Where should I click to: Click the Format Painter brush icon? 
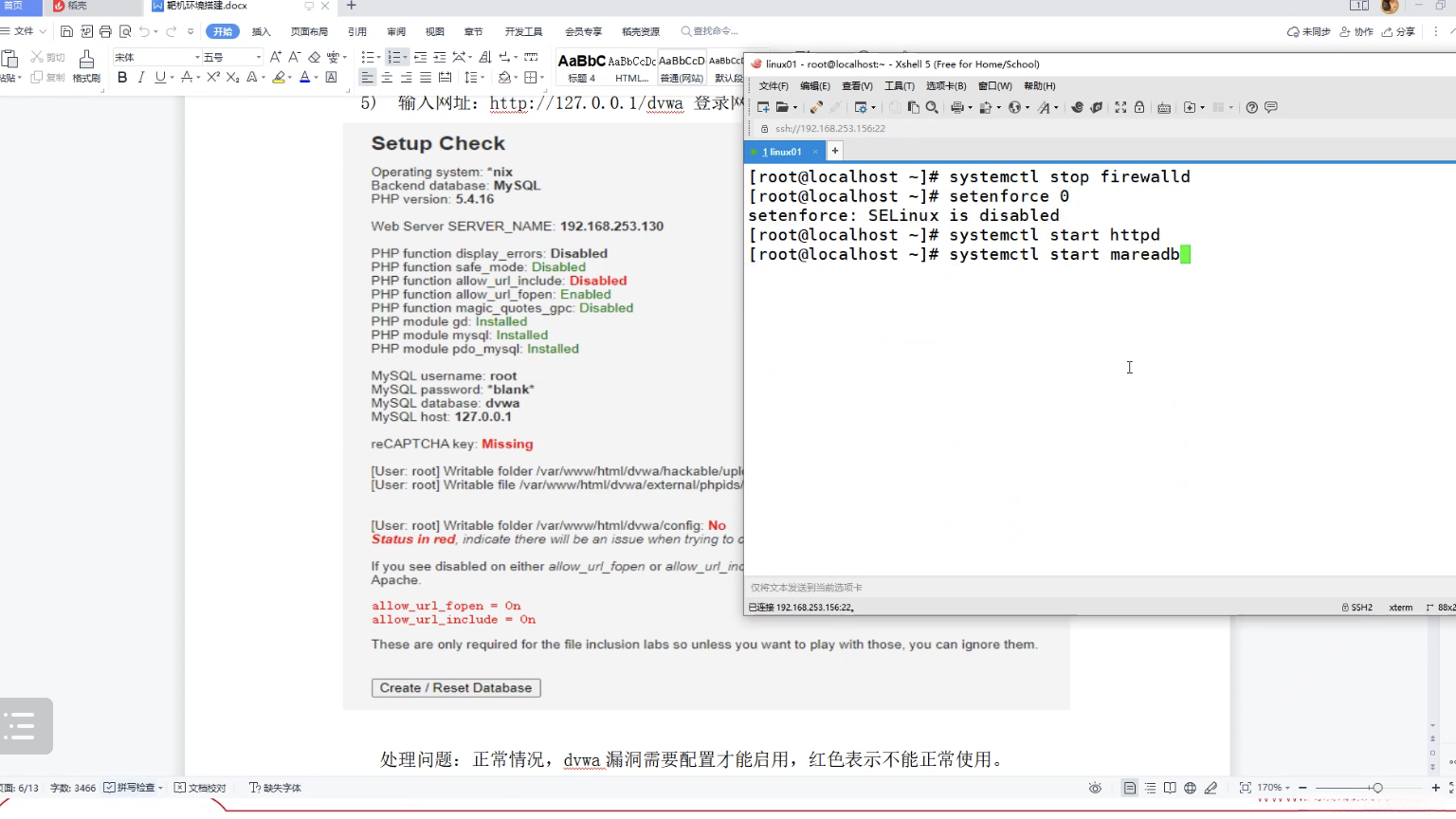[86, 59]
